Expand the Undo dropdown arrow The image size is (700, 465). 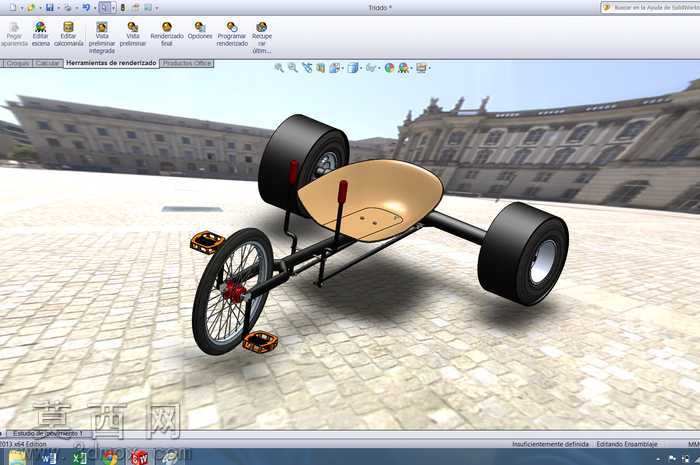(95, 8)
